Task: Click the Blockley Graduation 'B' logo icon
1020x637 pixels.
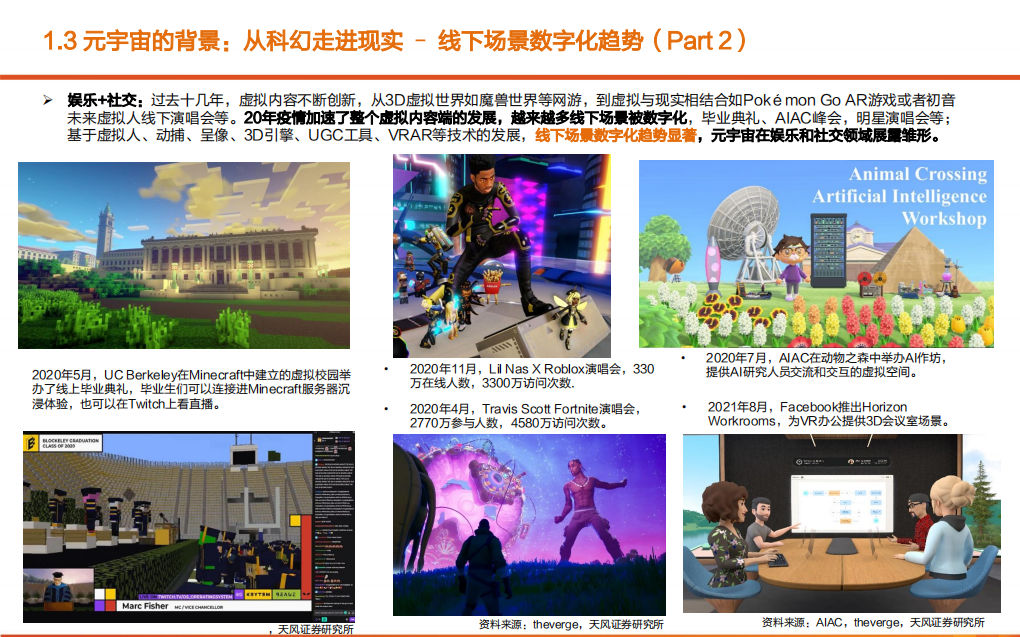Action: point(32,441)
